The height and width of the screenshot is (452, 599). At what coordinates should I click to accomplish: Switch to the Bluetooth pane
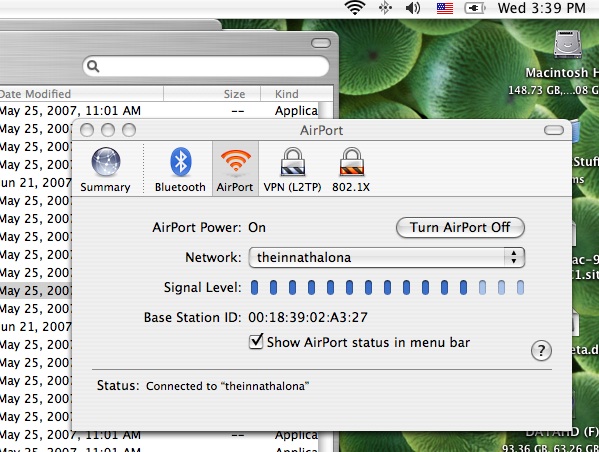point(180,169)
